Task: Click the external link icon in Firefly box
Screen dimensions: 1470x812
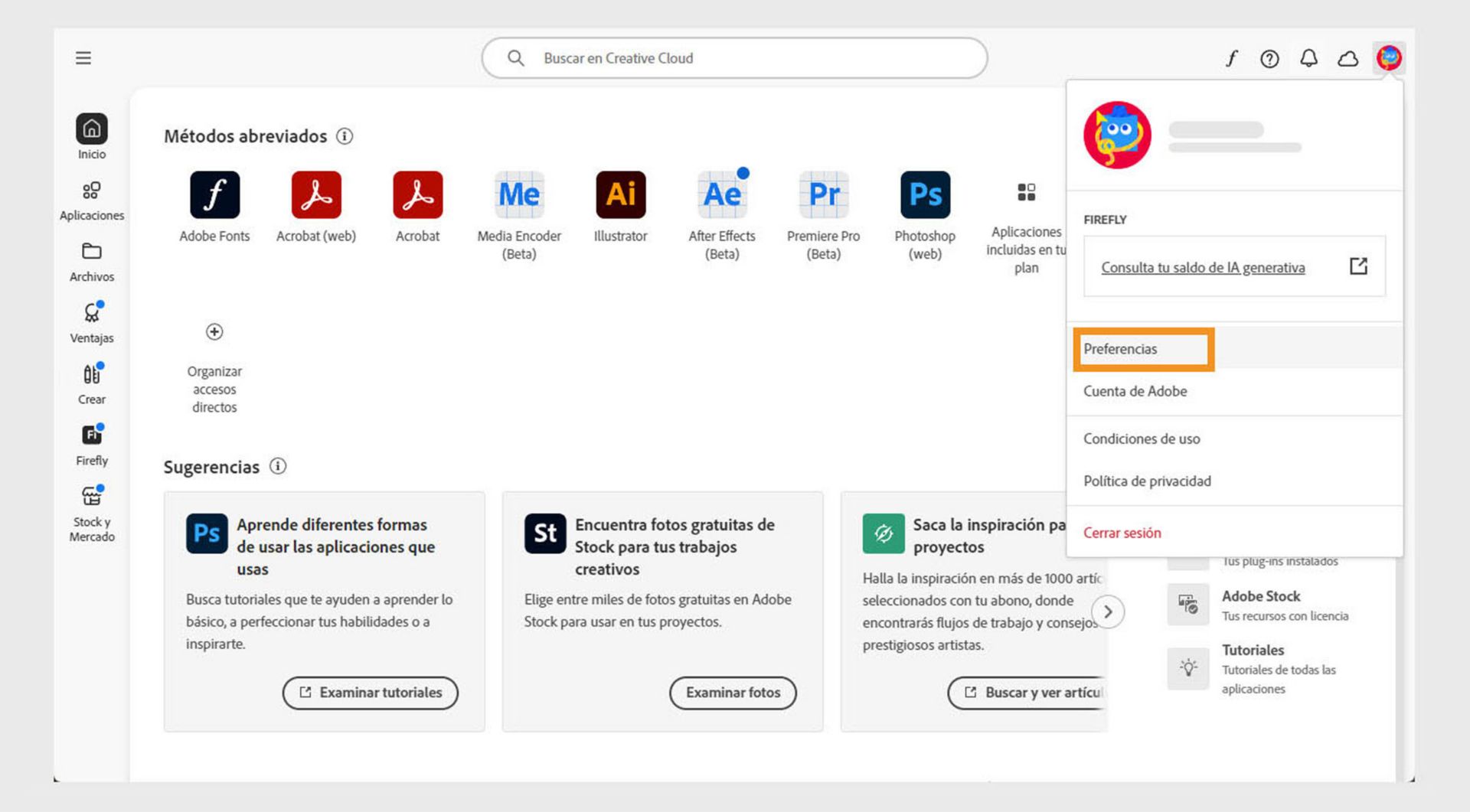Action: pos(1358,266)
